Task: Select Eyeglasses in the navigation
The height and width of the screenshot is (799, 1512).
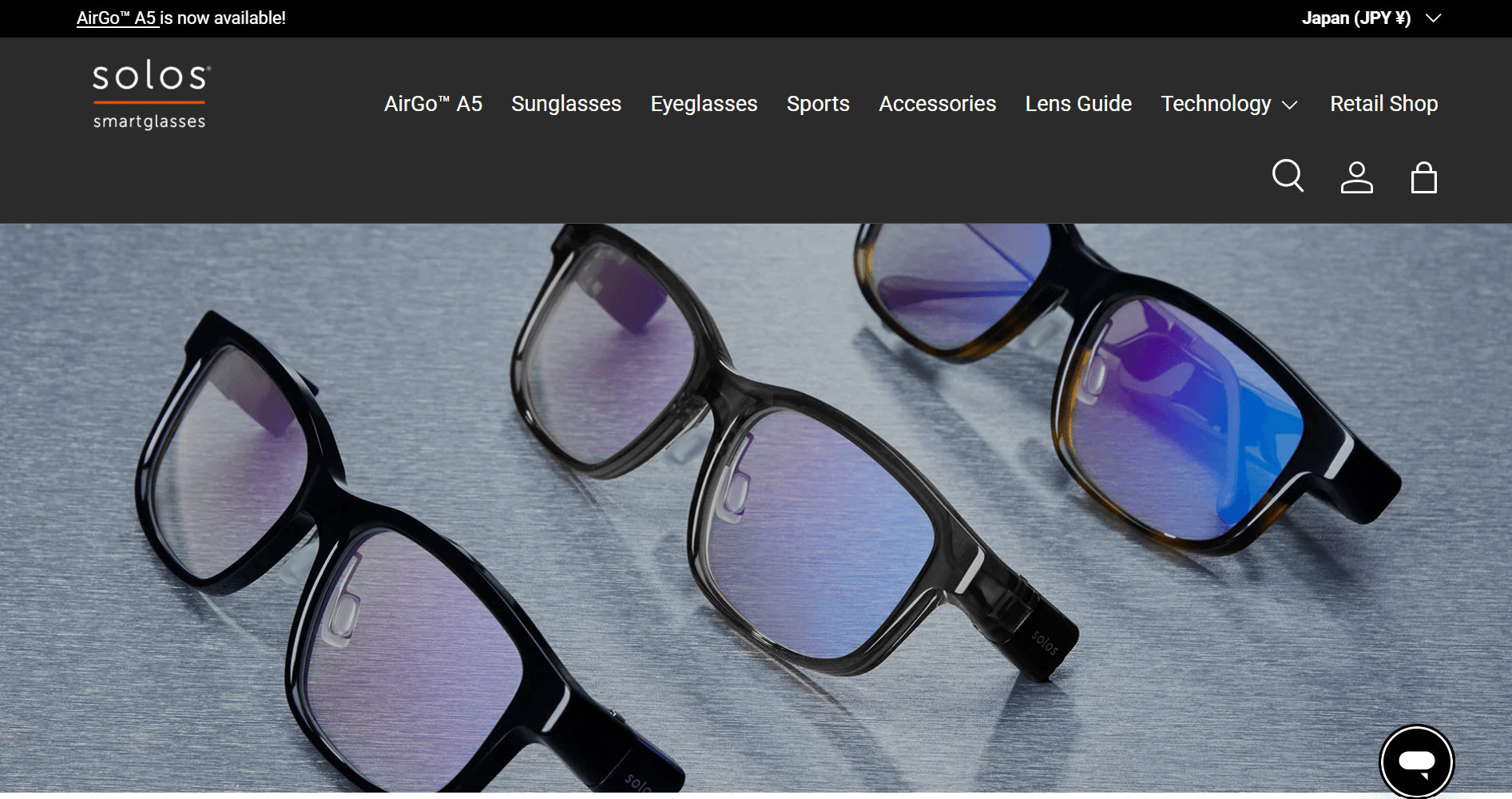Action: pyautogui.click(x=703, y=104)
